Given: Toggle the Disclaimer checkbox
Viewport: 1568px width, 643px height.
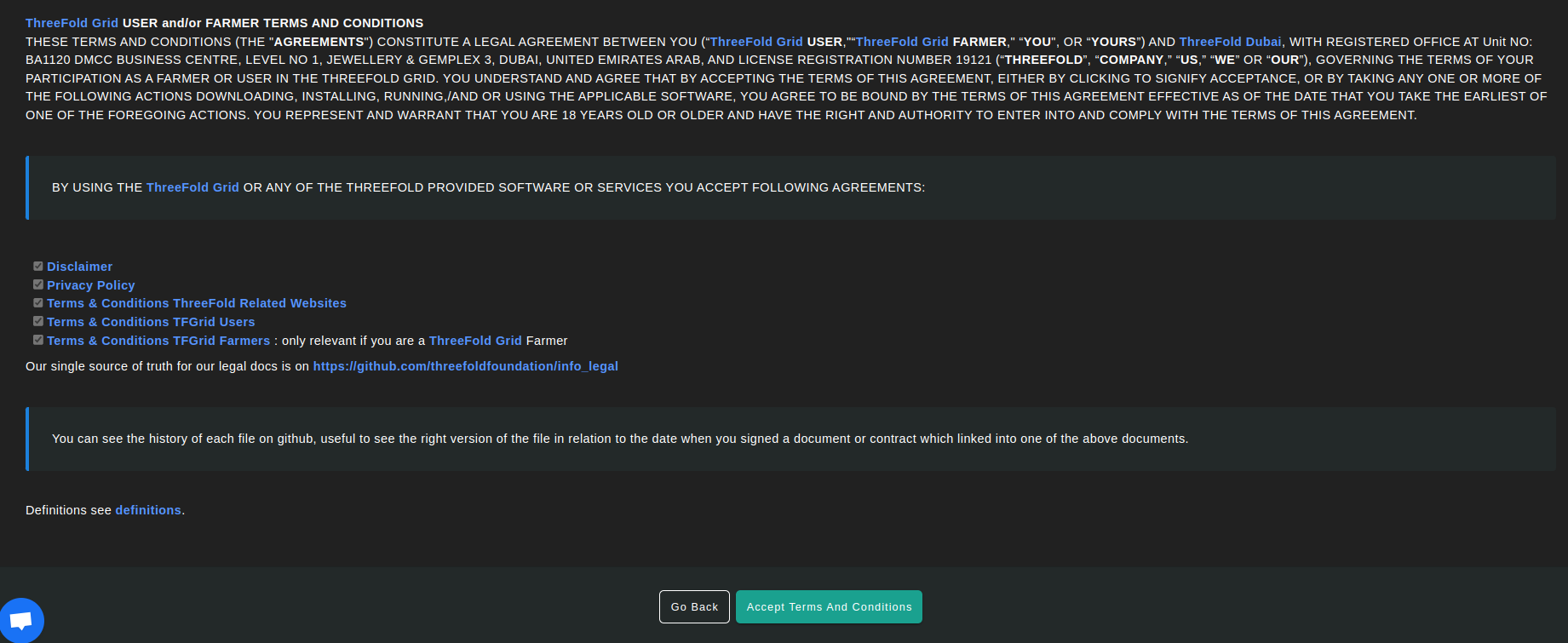Looking at the screenshot, I should tap(38, 266).
